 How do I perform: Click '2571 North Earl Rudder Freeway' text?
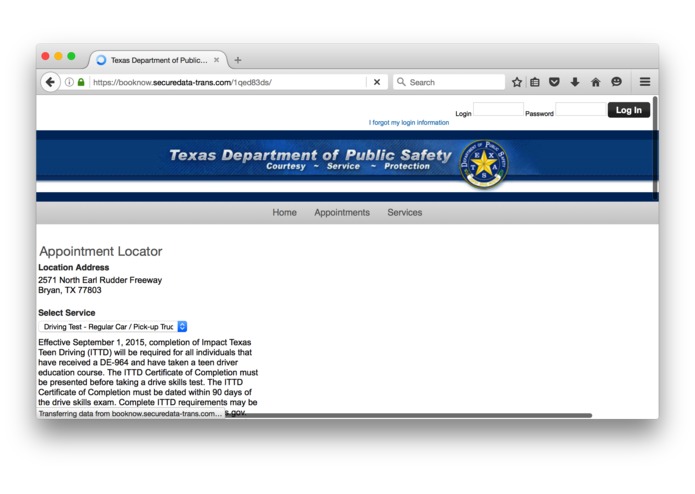100,280
